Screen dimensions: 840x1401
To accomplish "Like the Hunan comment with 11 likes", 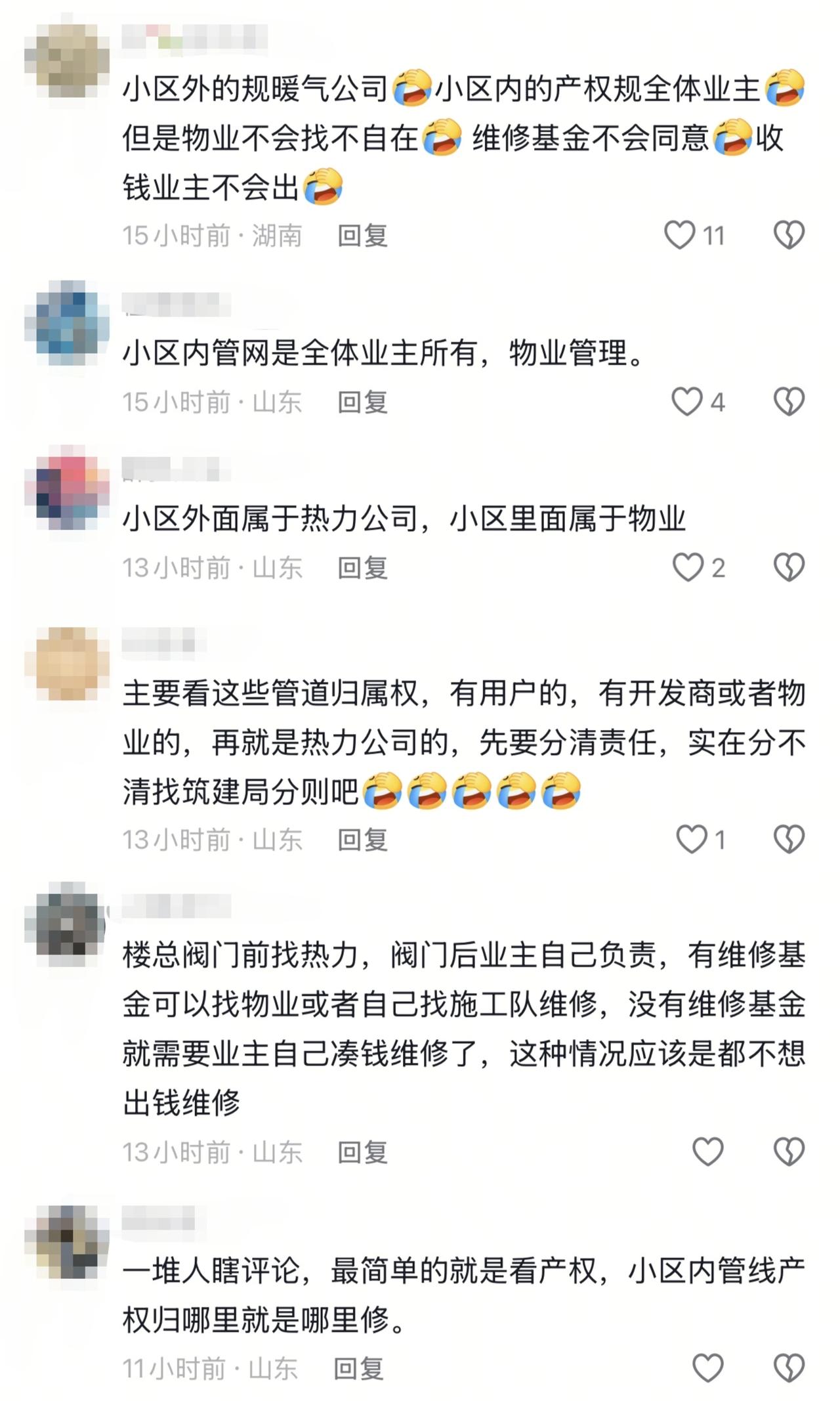I will (680, 235).
